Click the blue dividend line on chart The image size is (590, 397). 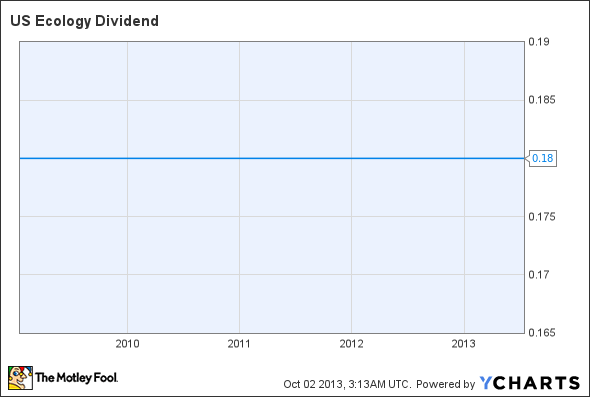point(272,158)
